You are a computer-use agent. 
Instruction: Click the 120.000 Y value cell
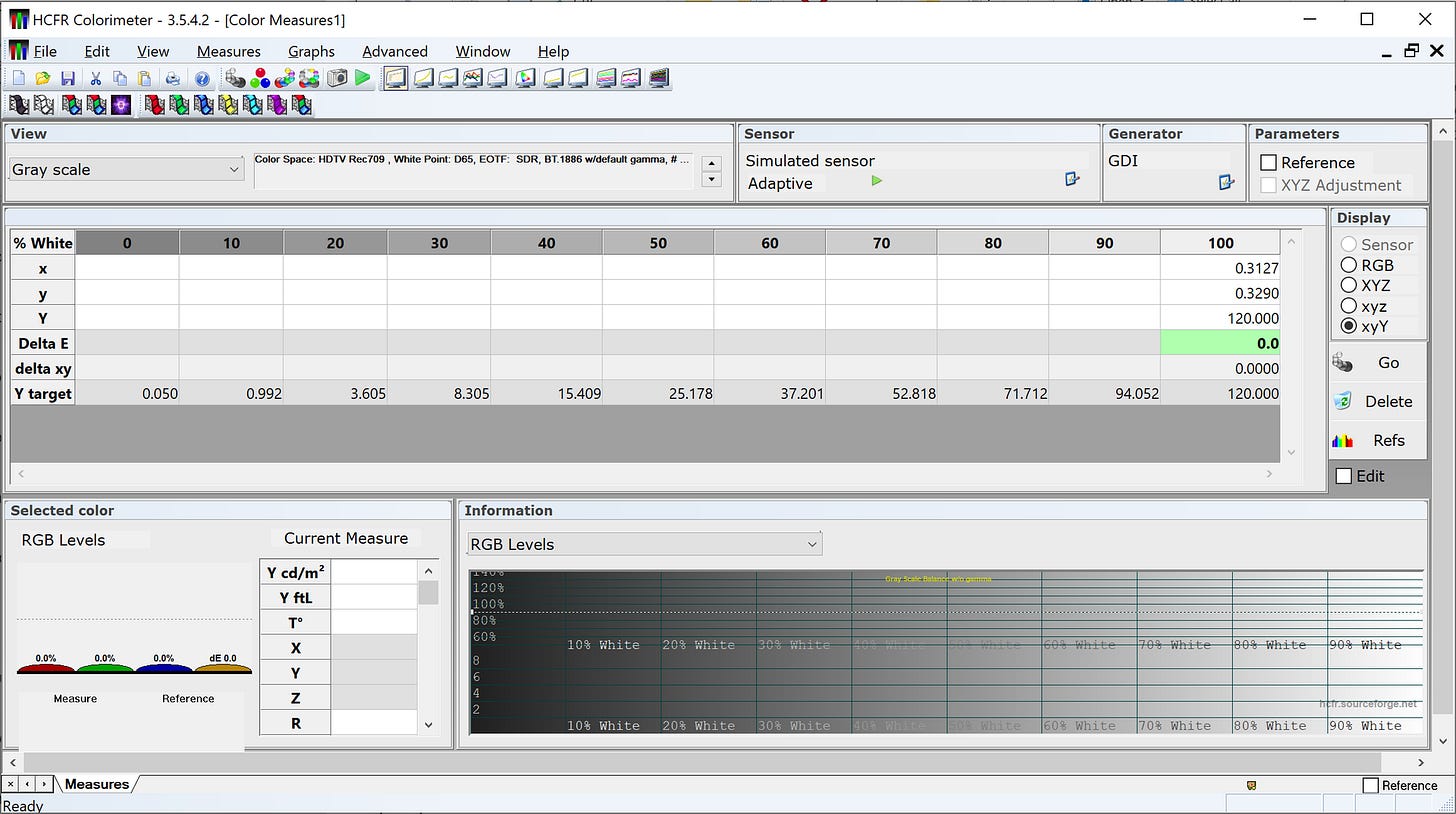(x=1220, y=318)
